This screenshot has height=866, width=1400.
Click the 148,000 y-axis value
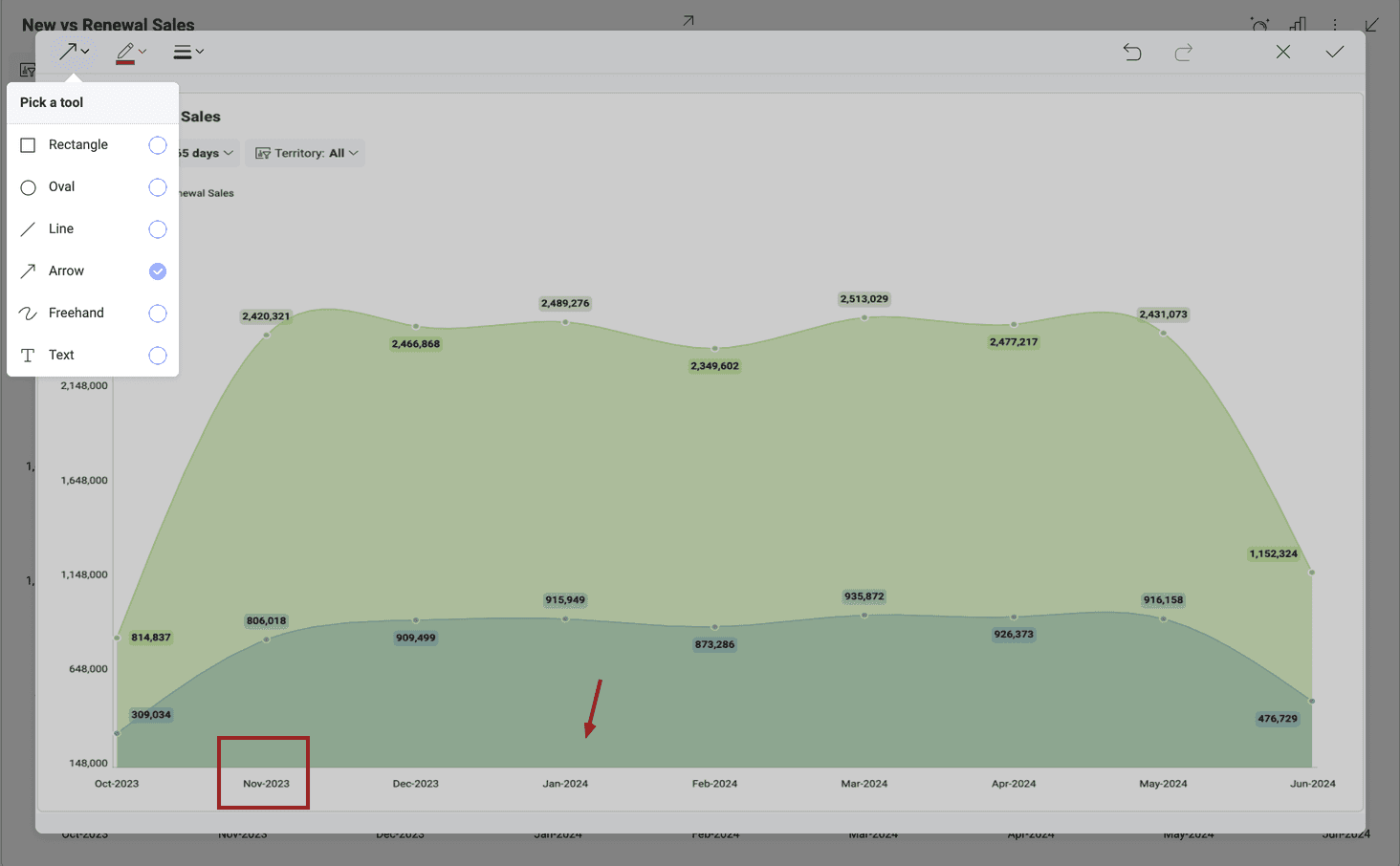pos(88,764)
